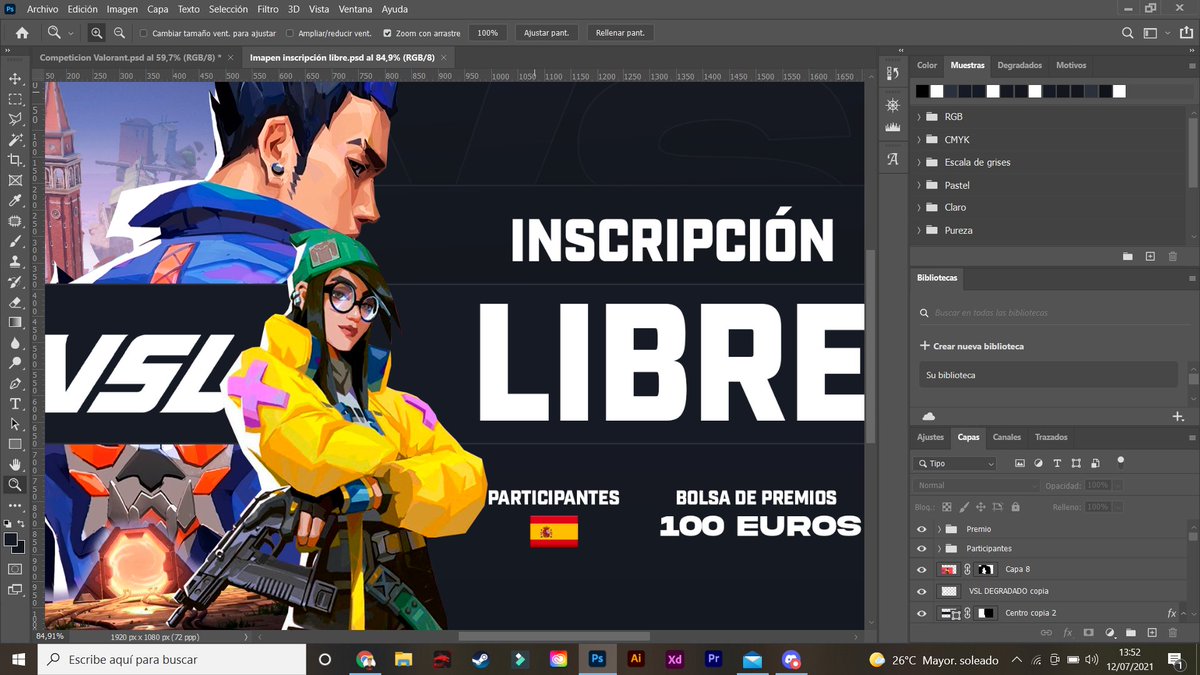1200x675 pixels.
Task: Select the Magic Wand tool
Action: [15, 140]
